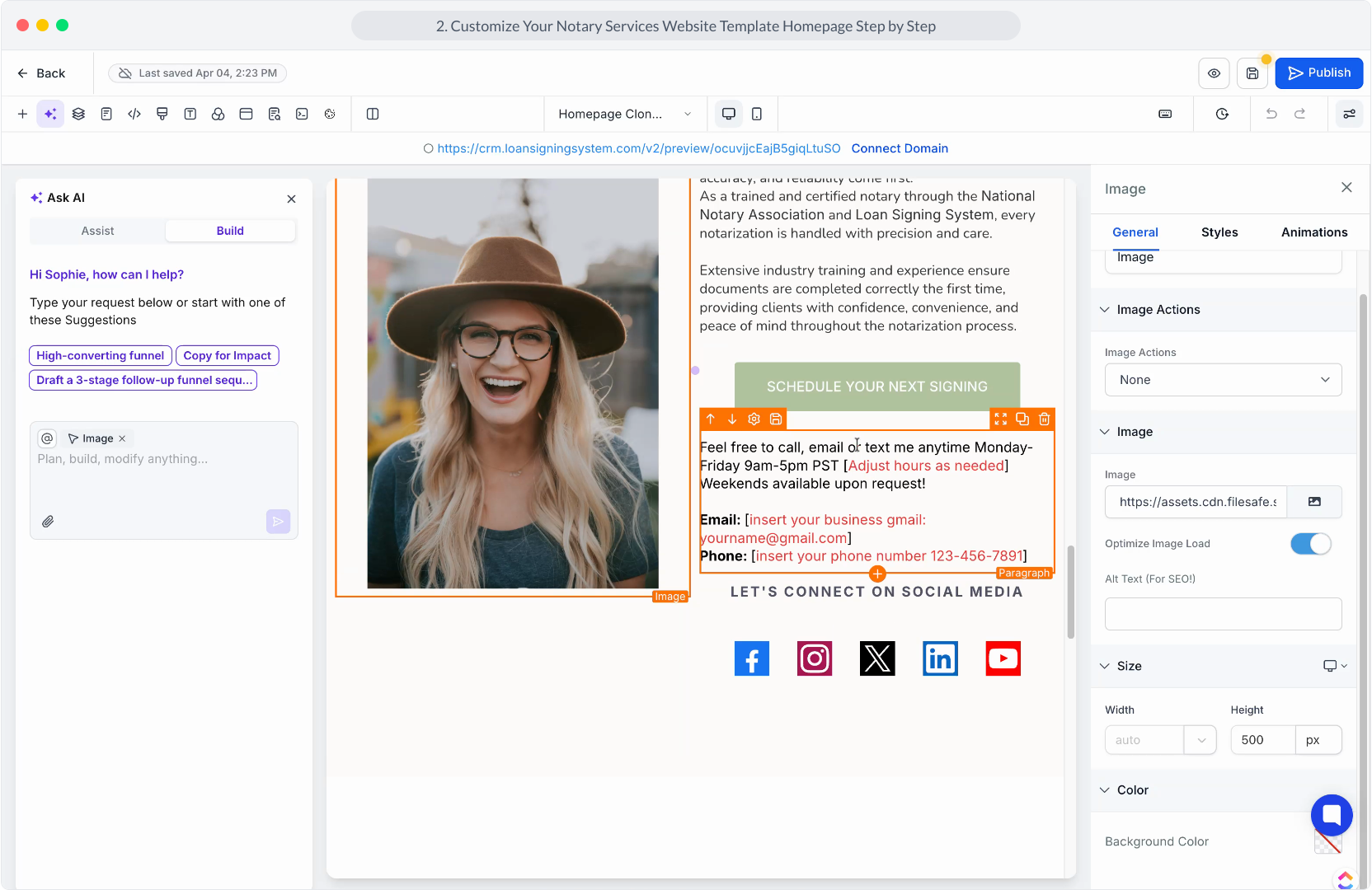
Task: Click the Publish button
Action: [1318, 73]
